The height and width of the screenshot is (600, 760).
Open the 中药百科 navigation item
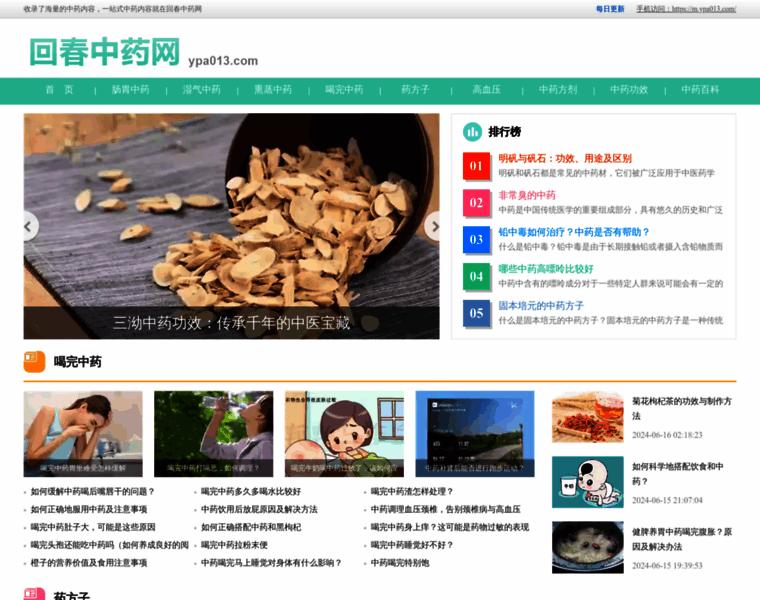700,90
